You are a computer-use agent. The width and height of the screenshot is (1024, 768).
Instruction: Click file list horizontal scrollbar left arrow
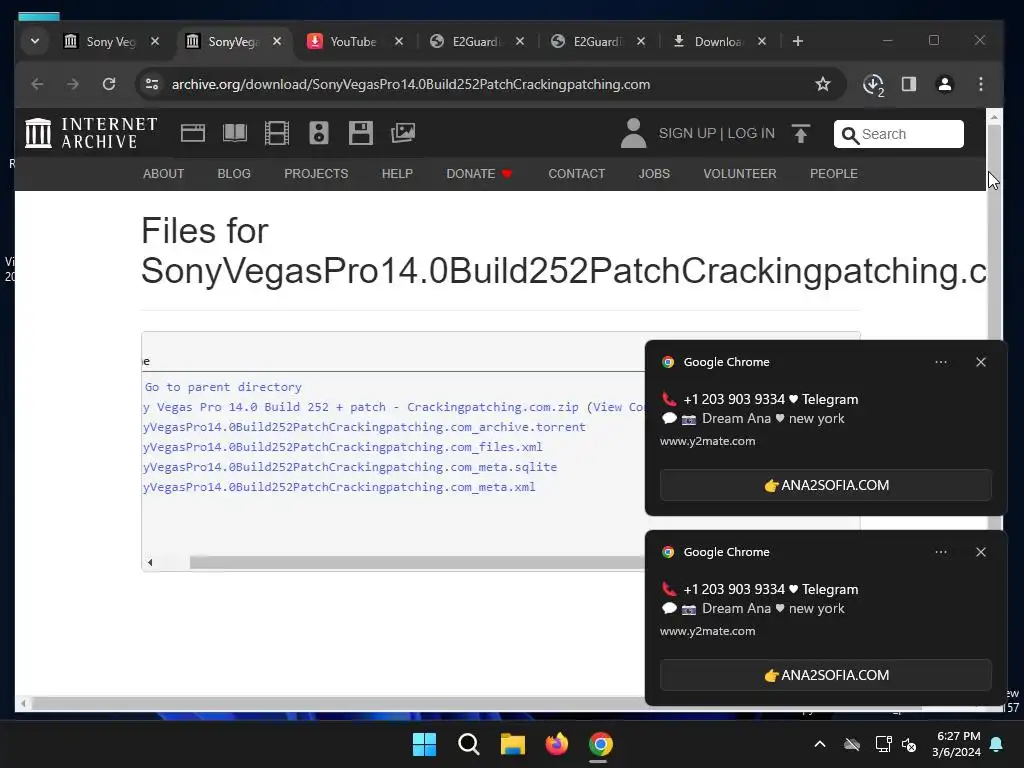[150, 562]
